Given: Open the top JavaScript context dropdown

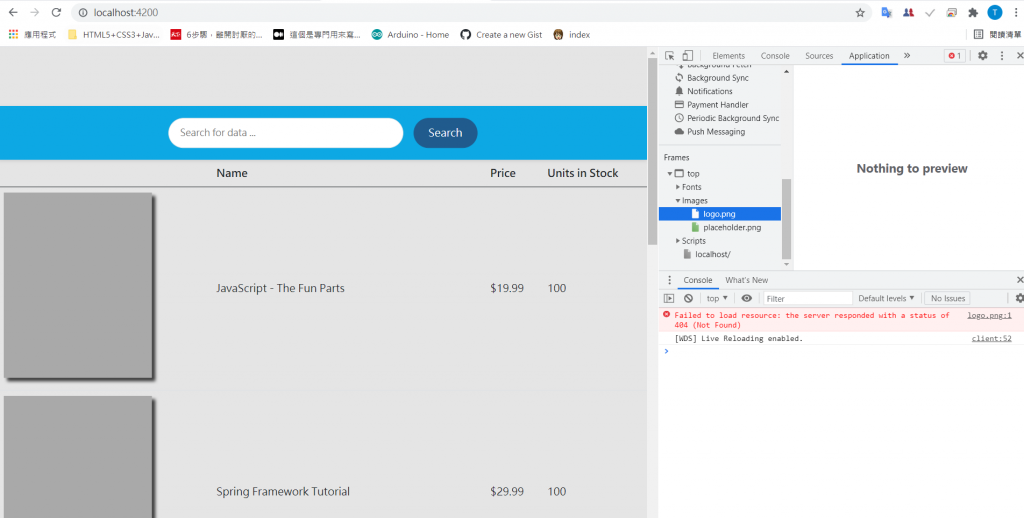Looking at the screenshot, I should tap(717, 299).
